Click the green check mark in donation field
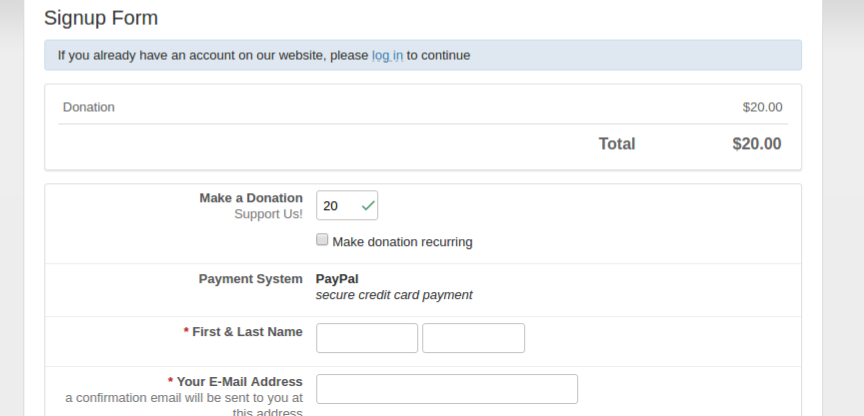Screen dimensions: 864x416 pos(368,206)
